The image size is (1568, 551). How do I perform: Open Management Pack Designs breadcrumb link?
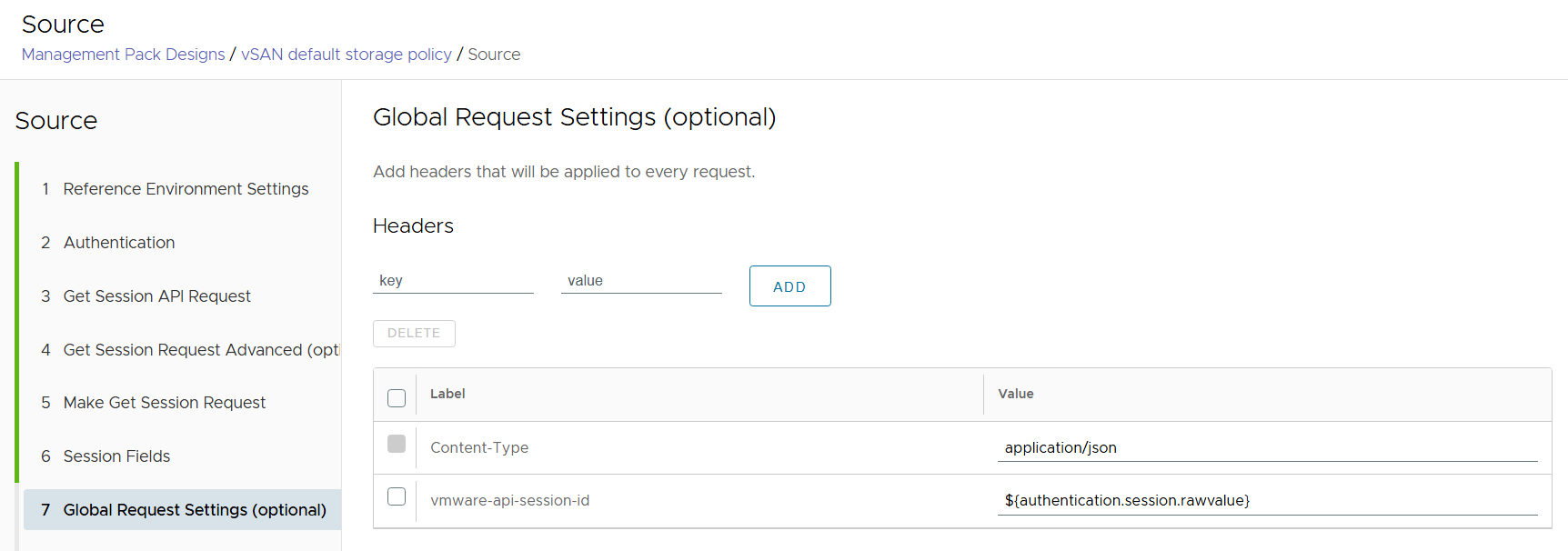point(123,55)
